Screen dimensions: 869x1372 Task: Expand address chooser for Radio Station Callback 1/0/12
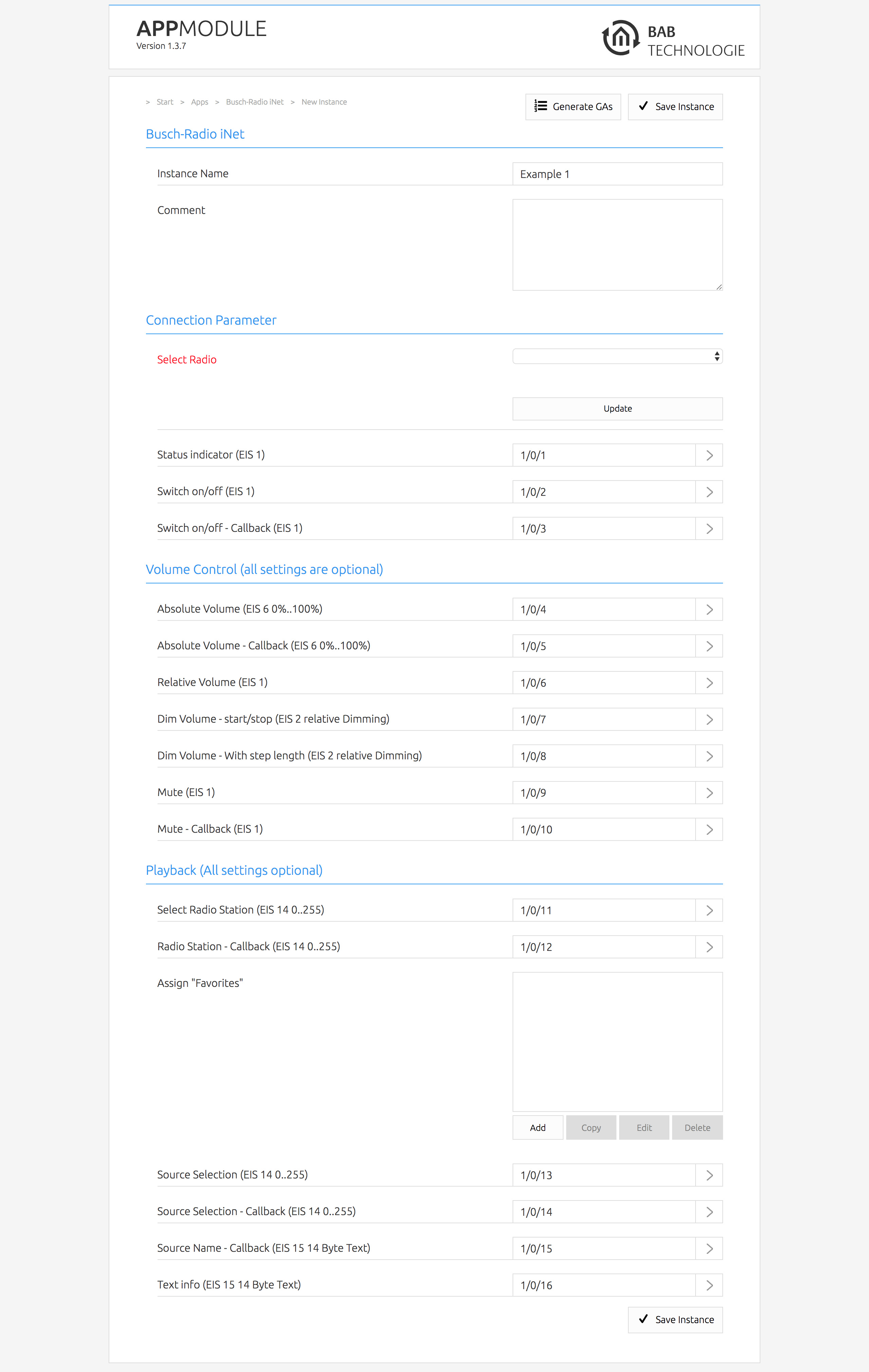pyautogui.click(x=709, y=947)
